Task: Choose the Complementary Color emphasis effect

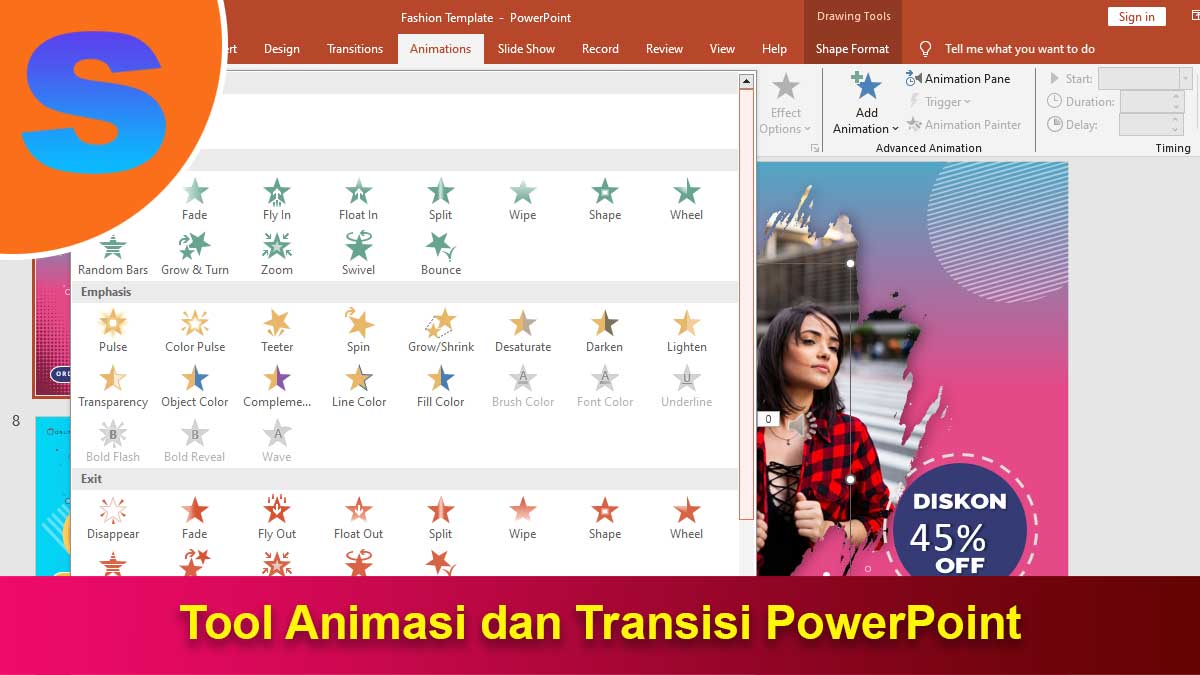Action: coord(277,386)
